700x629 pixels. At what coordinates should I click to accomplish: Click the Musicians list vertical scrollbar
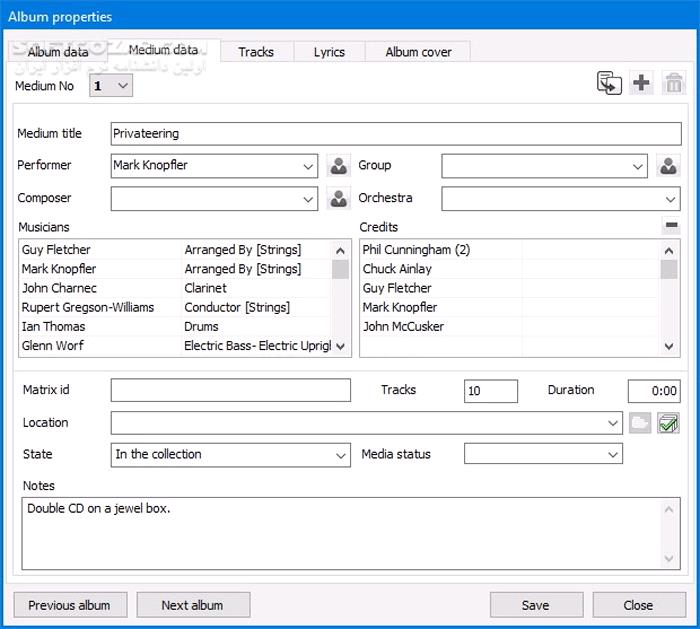[341, 297]
